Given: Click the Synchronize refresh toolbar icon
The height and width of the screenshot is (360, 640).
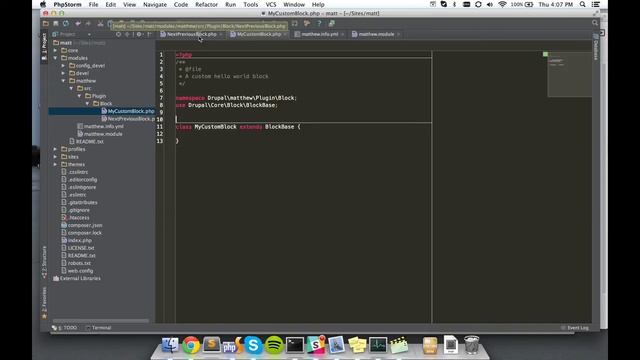Looking at the screenshot, I should click(x=66, y=24).
